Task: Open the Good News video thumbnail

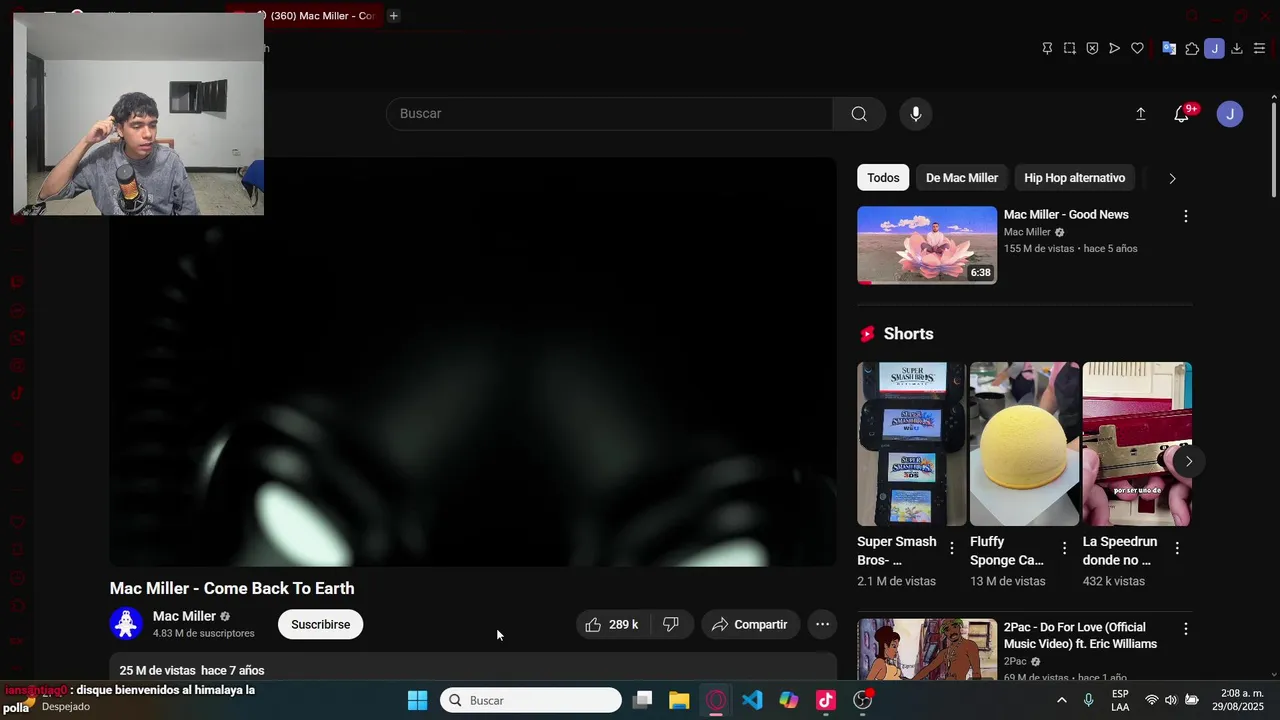Action: pos(927,245)
